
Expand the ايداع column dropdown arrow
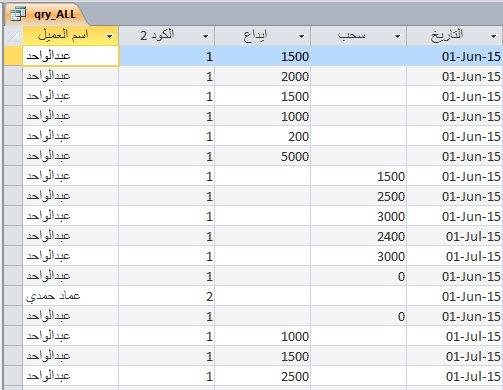[x=301, y=36]
